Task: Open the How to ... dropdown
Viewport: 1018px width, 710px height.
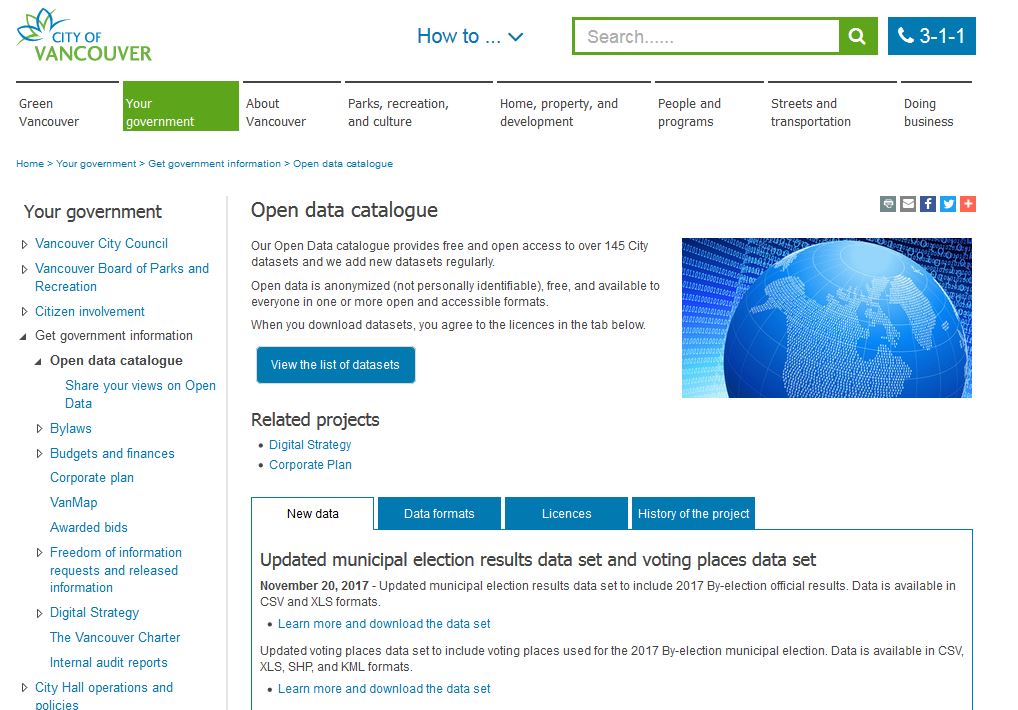Action: [x=470, y=36]
